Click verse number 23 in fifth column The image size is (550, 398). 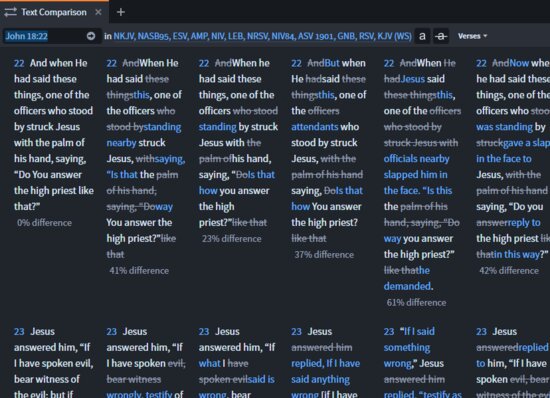coord(389,332)
